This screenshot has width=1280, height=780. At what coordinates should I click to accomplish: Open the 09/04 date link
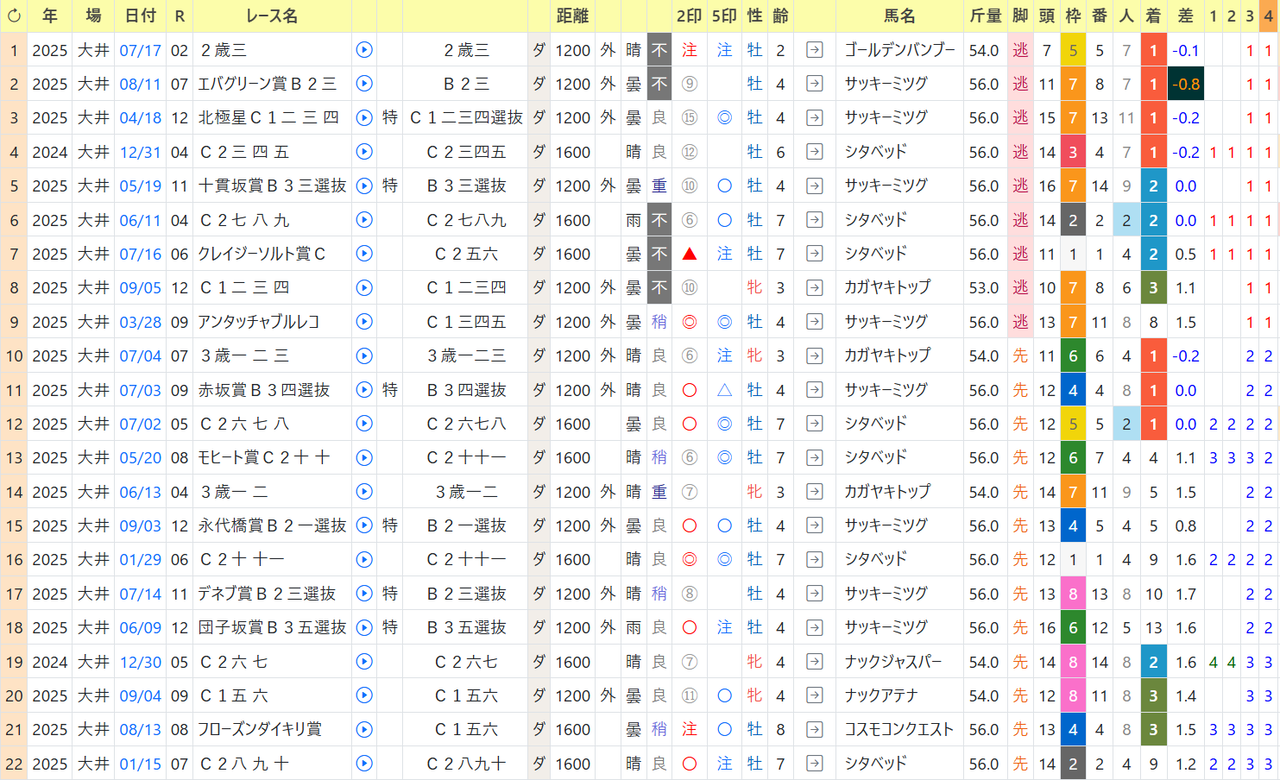tap(140, 696)
